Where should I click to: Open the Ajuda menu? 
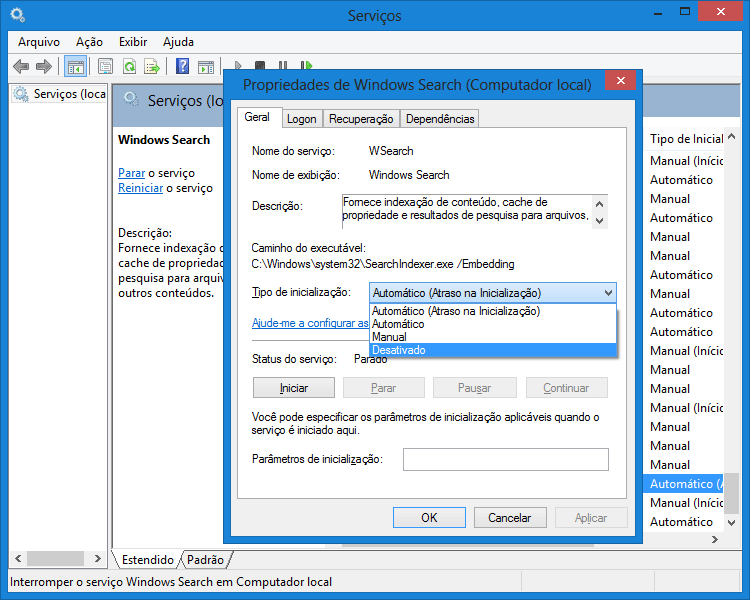[x=178, y=42]
